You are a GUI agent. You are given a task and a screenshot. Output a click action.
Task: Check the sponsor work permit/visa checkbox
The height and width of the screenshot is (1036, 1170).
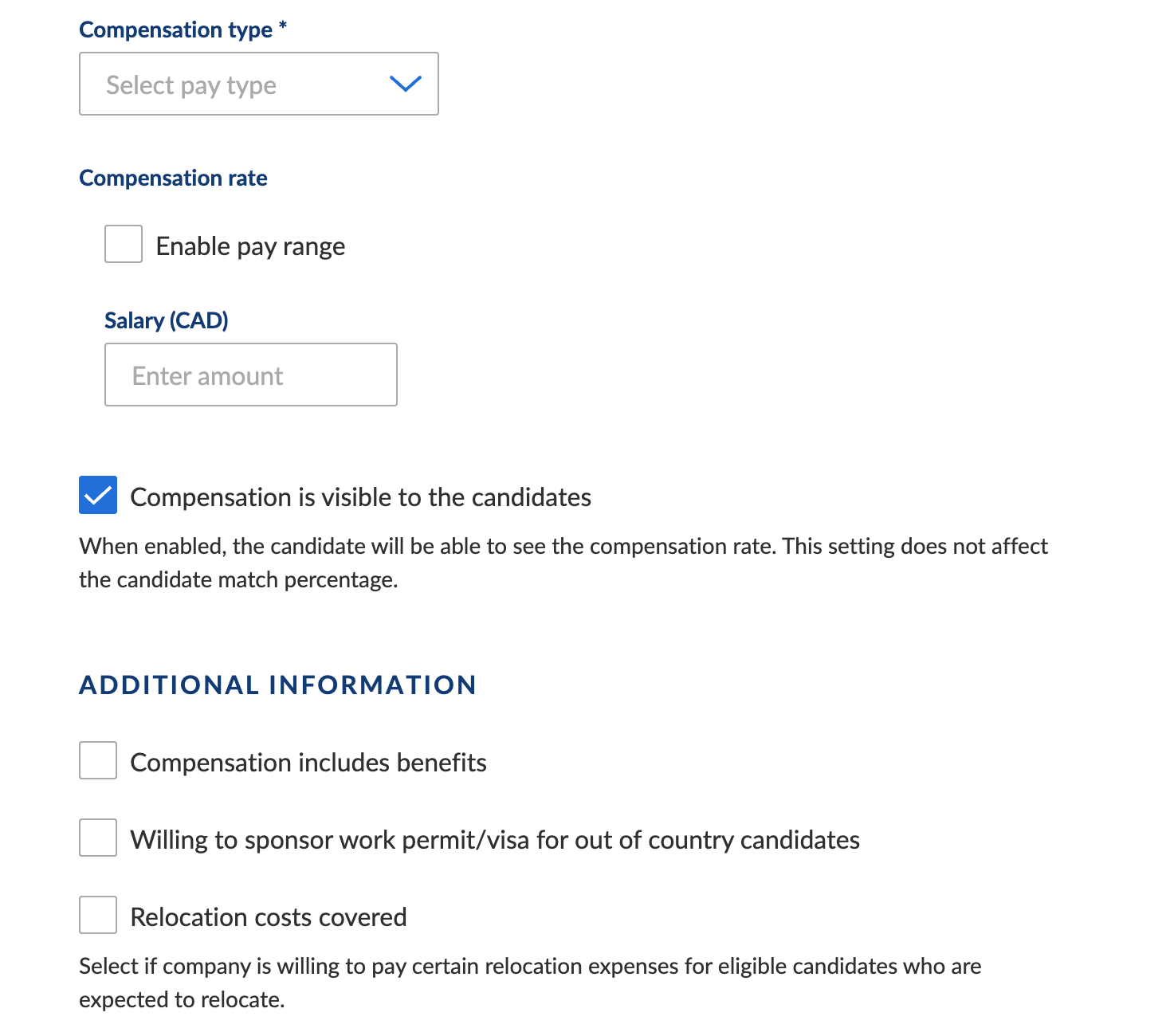coord(98,838)
